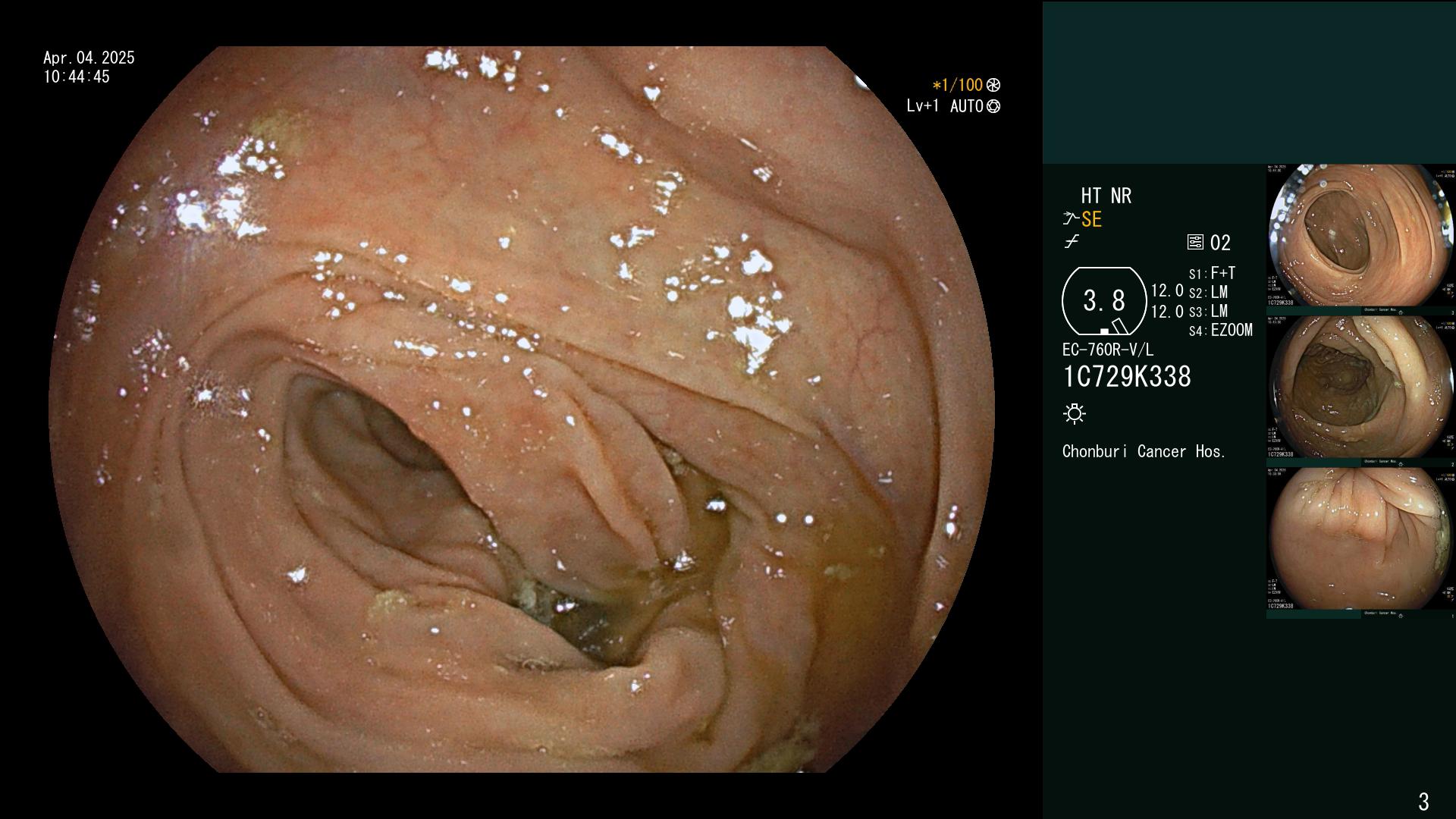This screenshot has height=819, width=1456.
Task: Open the bottom captured thumbnail image
Action: pyautogui.click(x=1360, y=539)
